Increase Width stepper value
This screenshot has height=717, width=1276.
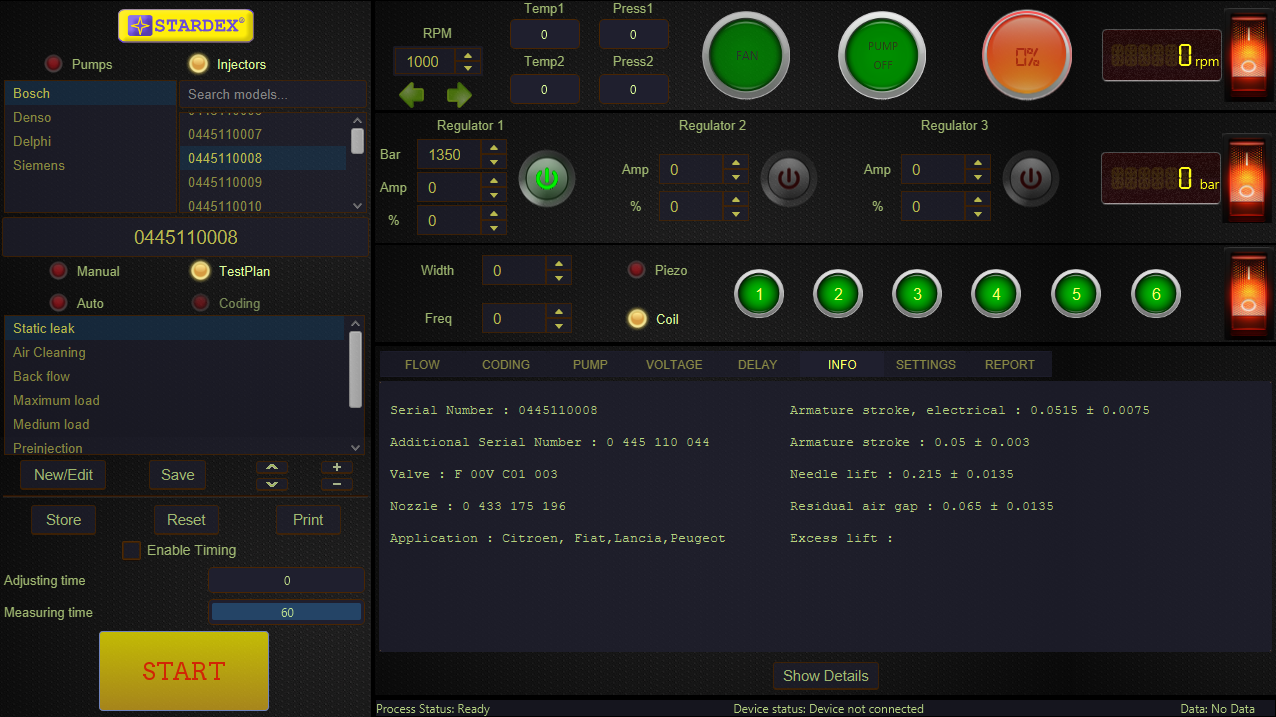pos(558,264)
